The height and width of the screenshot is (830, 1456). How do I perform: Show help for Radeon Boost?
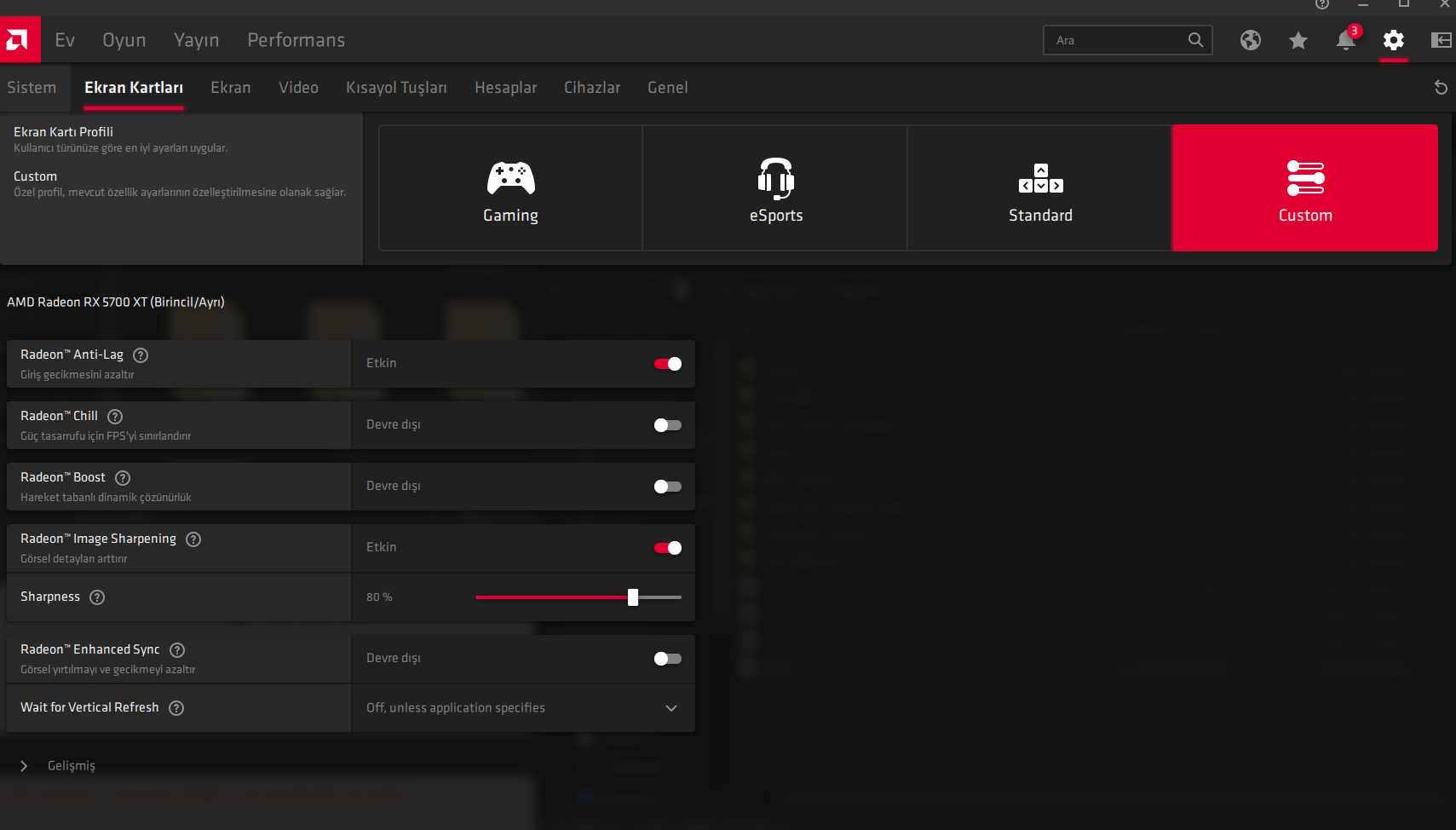click(x=123, y=478)
